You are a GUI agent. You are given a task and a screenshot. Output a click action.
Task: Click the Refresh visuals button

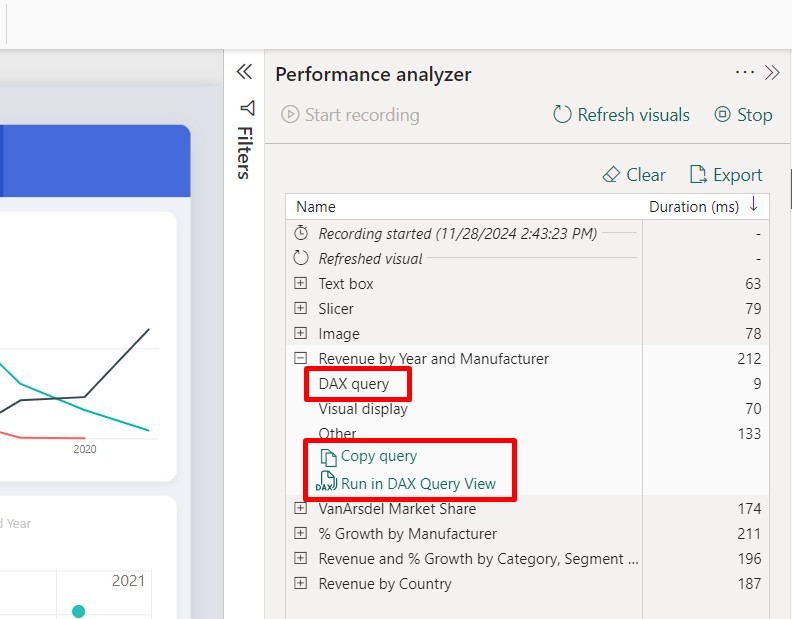621,115
